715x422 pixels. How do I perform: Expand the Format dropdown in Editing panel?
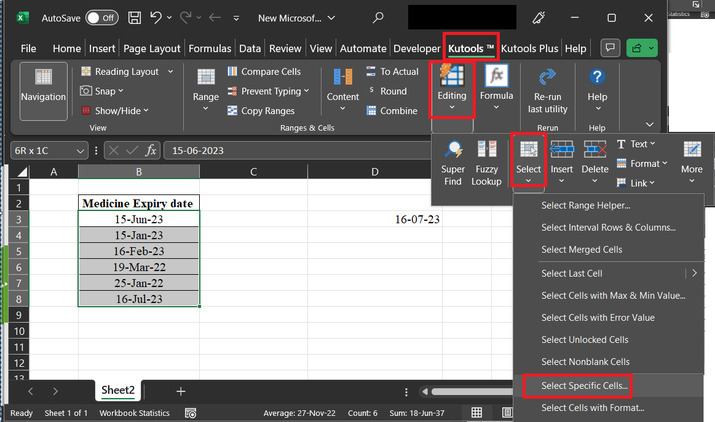click(x=665, y=163)
